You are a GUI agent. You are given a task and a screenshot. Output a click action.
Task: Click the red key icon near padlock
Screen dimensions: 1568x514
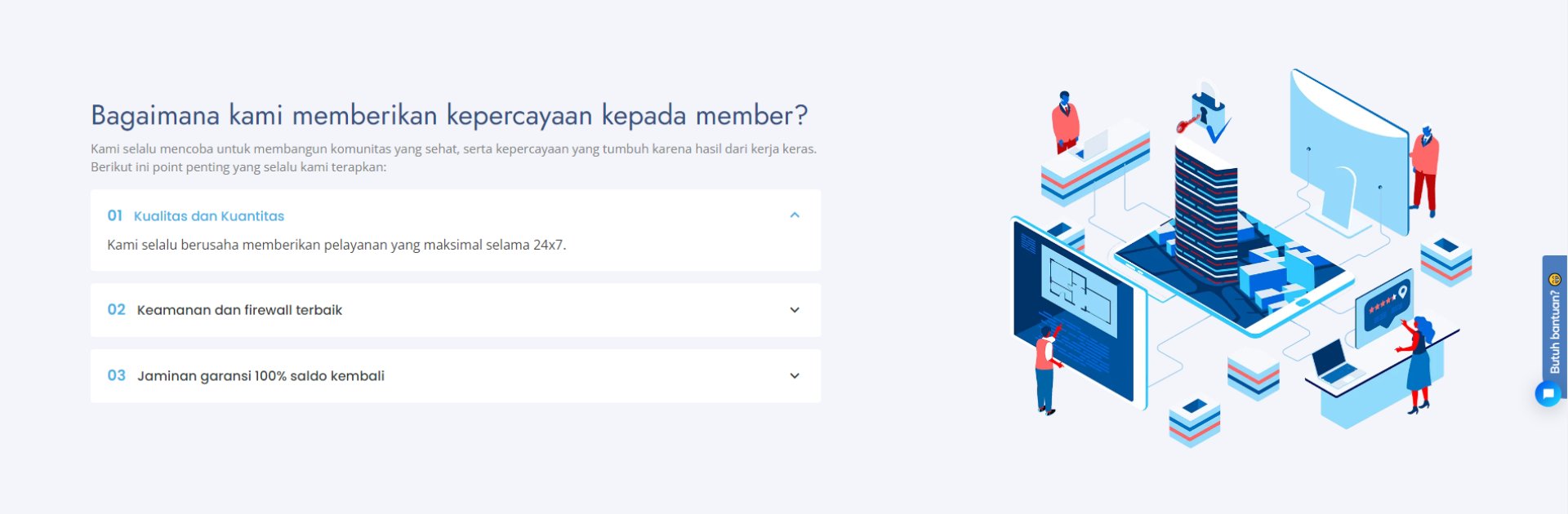click(x=1187, y=124)
